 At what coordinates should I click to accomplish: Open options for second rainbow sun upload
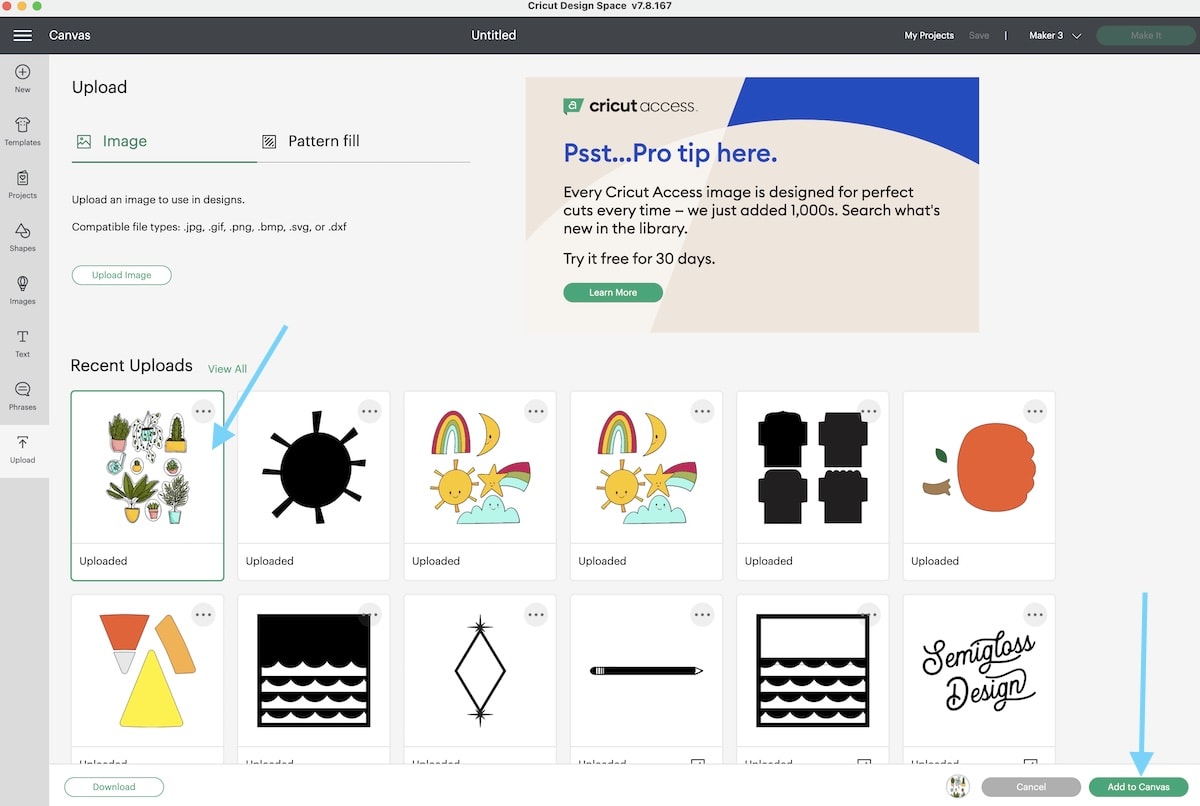pos(703,410)
